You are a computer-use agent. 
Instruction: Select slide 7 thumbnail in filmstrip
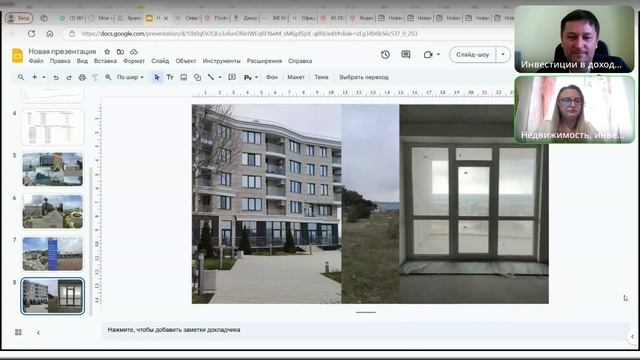53,254
